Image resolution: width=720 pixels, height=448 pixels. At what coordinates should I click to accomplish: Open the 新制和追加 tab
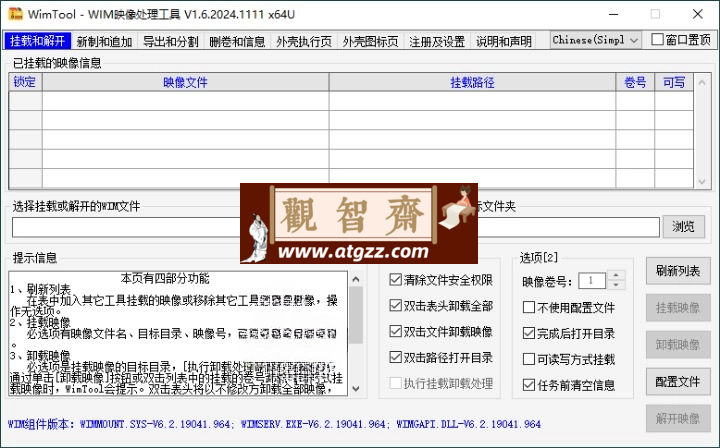(104, 41)
